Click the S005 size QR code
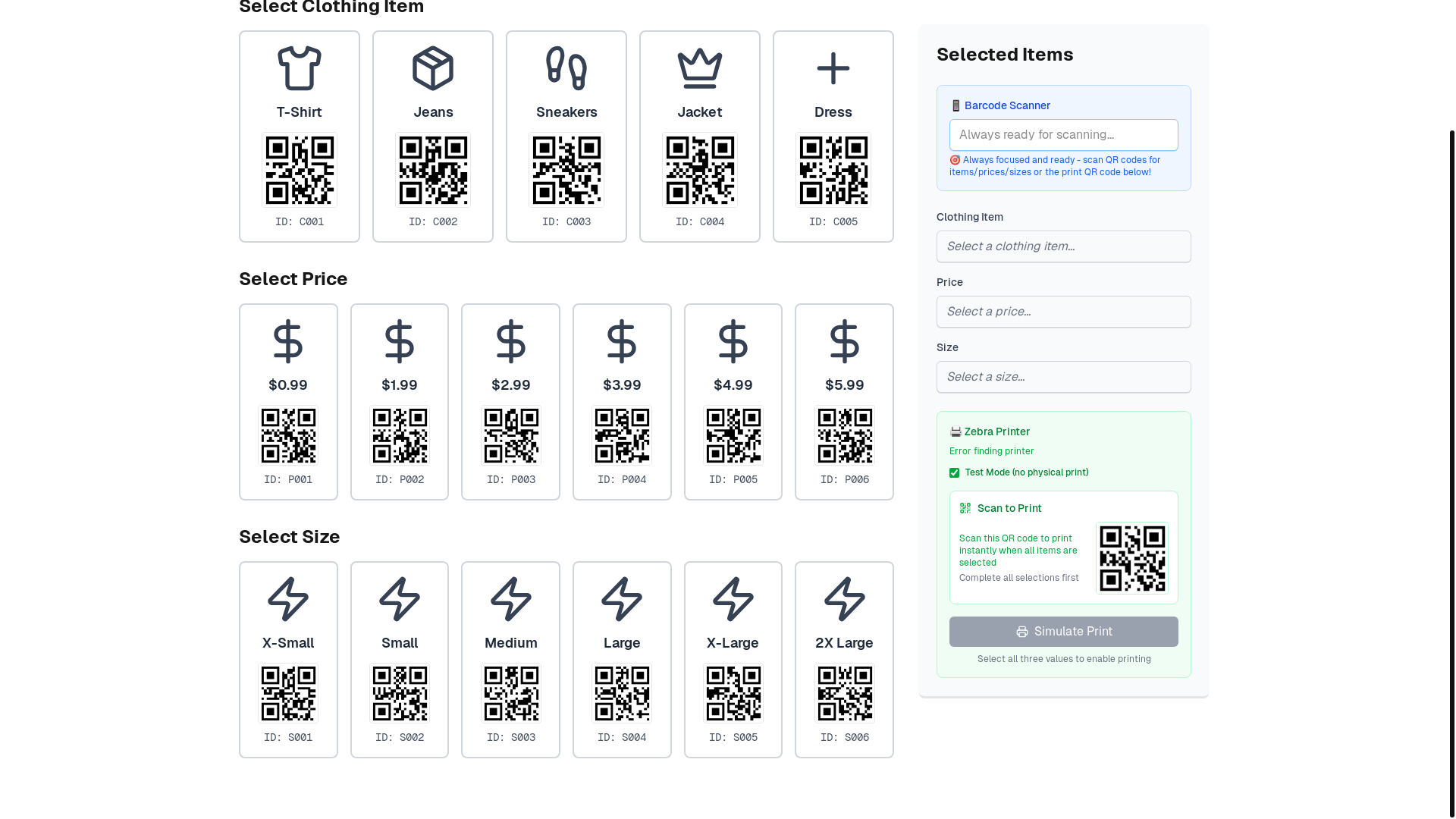This screenshot has width=1456, height=819. [733, 693]
